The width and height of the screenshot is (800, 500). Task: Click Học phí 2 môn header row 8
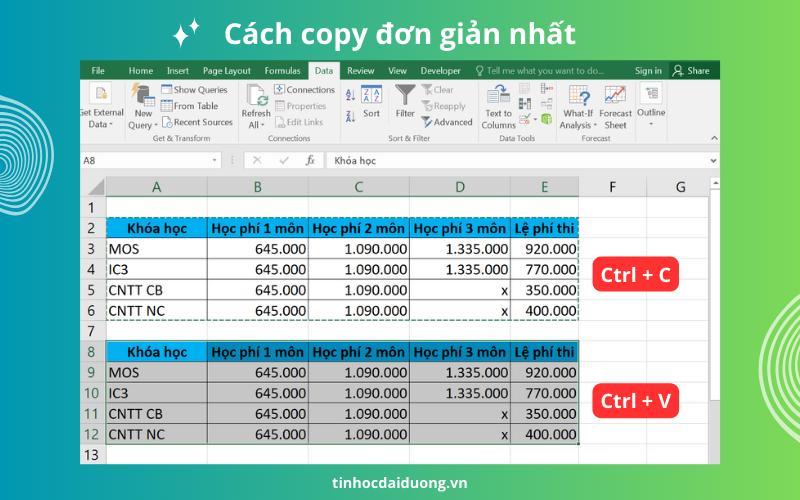click(x=359, y=352)
